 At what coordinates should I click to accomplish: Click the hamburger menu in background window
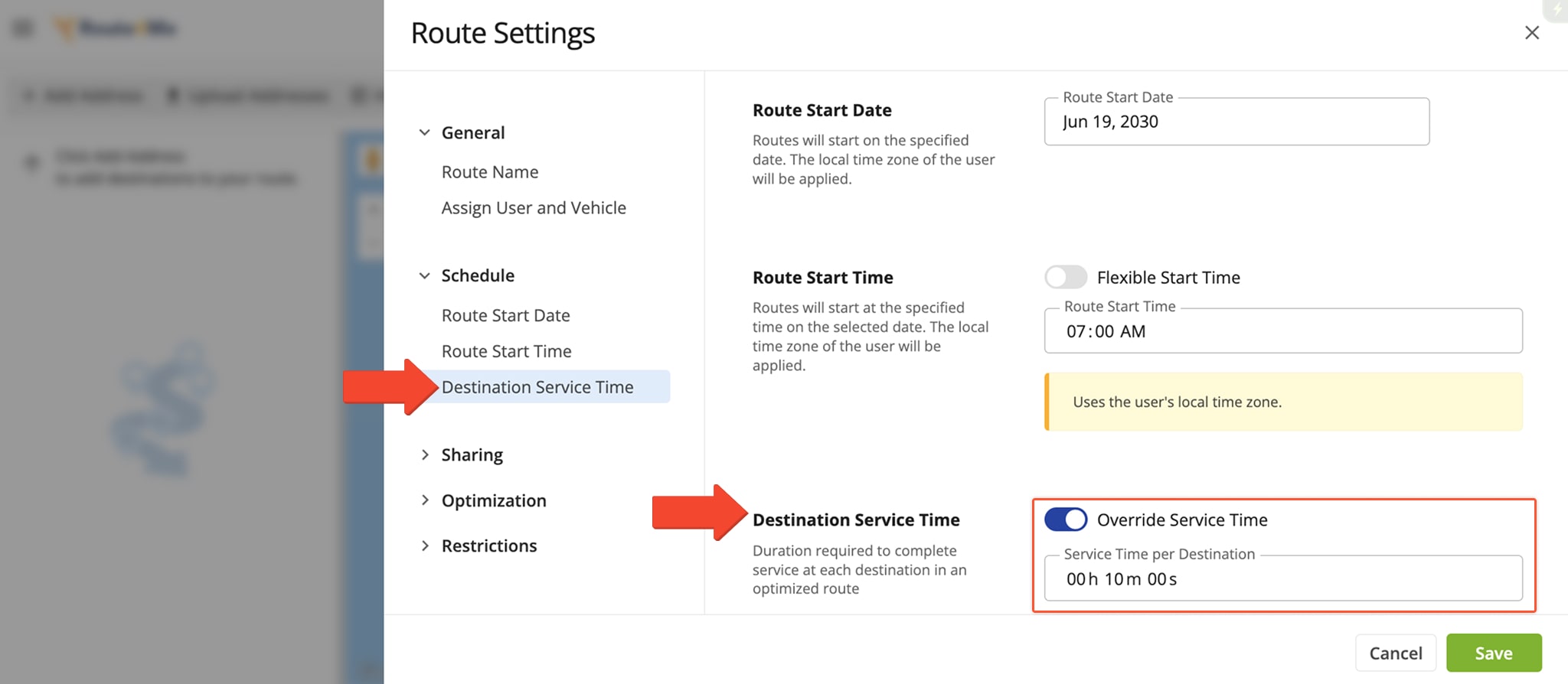pos(24,28)
